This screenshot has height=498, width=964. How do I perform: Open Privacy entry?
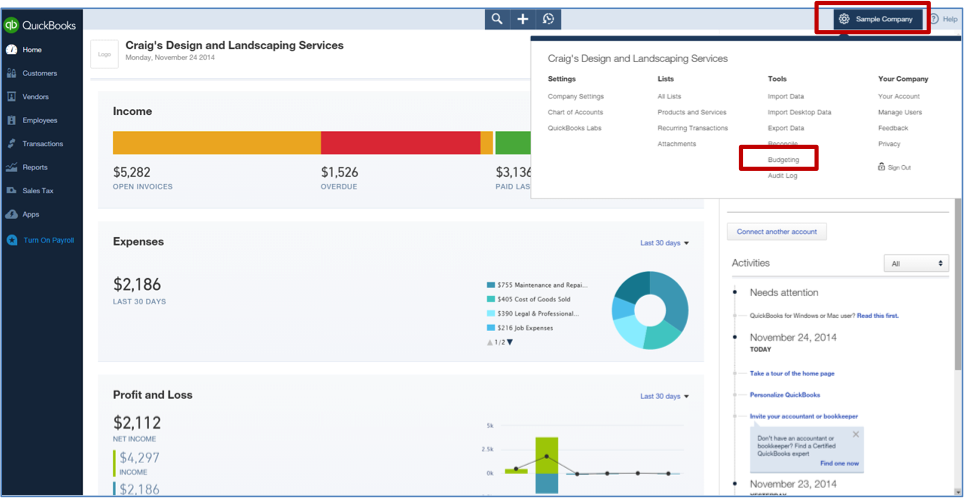(x=889, y=144)
